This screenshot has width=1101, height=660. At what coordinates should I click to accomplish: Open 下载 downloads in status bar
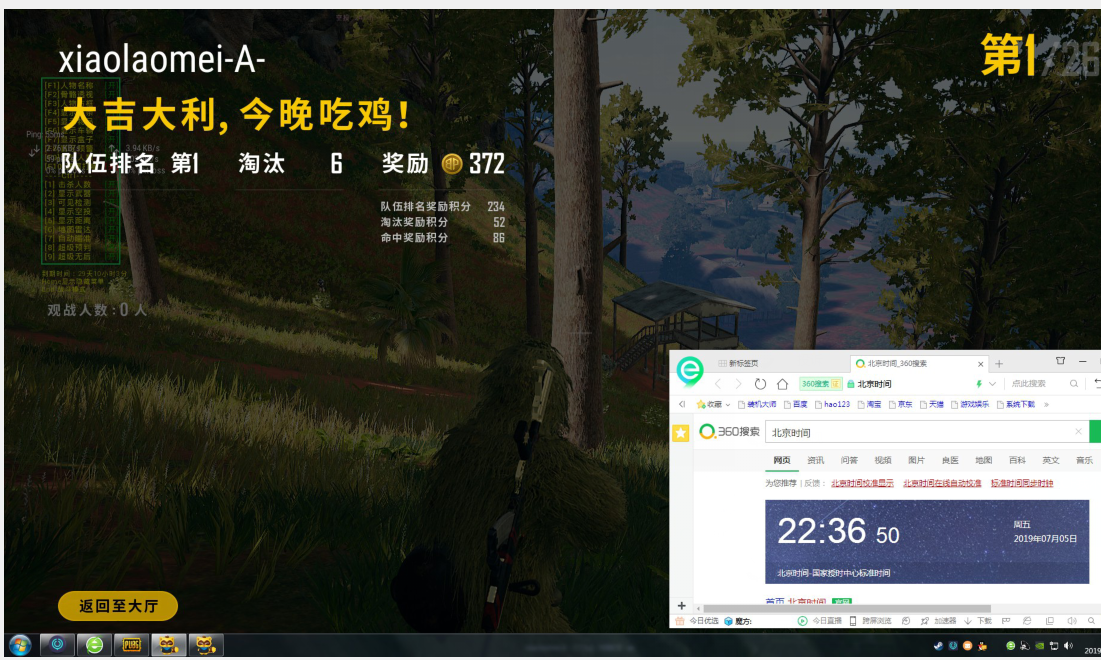pos(978,621)
